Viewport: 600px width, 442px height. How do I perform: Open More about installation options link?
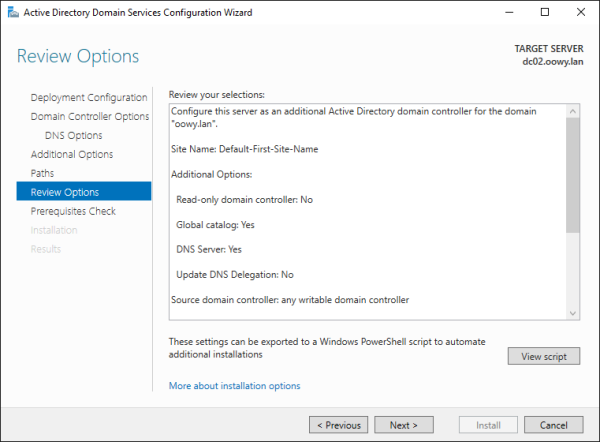[234, 385]
